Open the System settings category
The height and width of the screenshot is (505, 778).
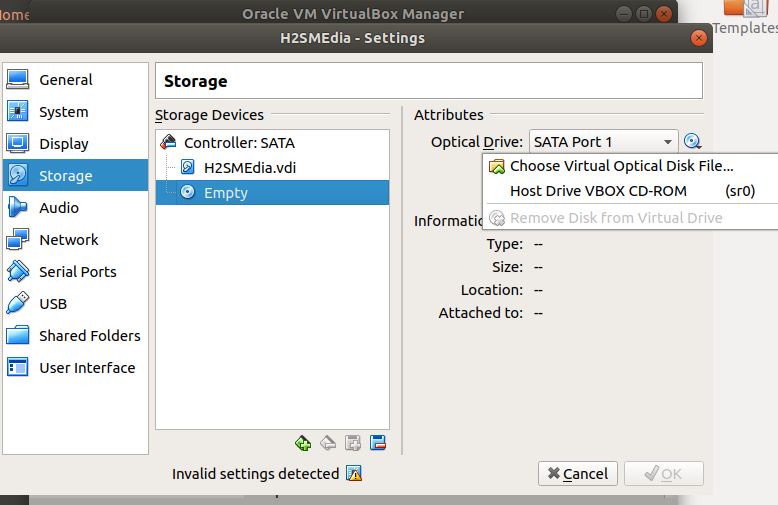coord(75,112)
